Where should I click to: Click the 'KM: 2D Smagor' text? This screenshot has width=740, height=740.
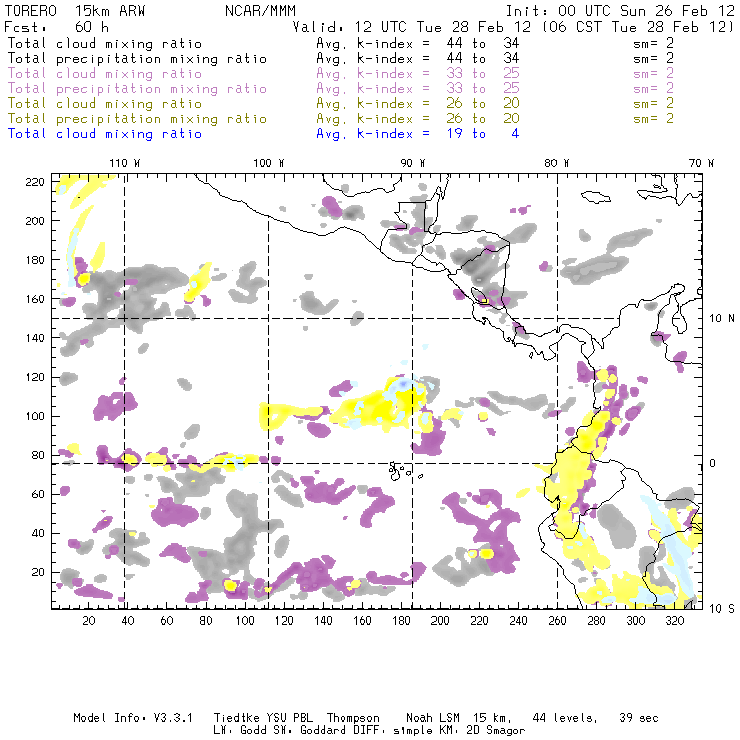click(480, 731)
